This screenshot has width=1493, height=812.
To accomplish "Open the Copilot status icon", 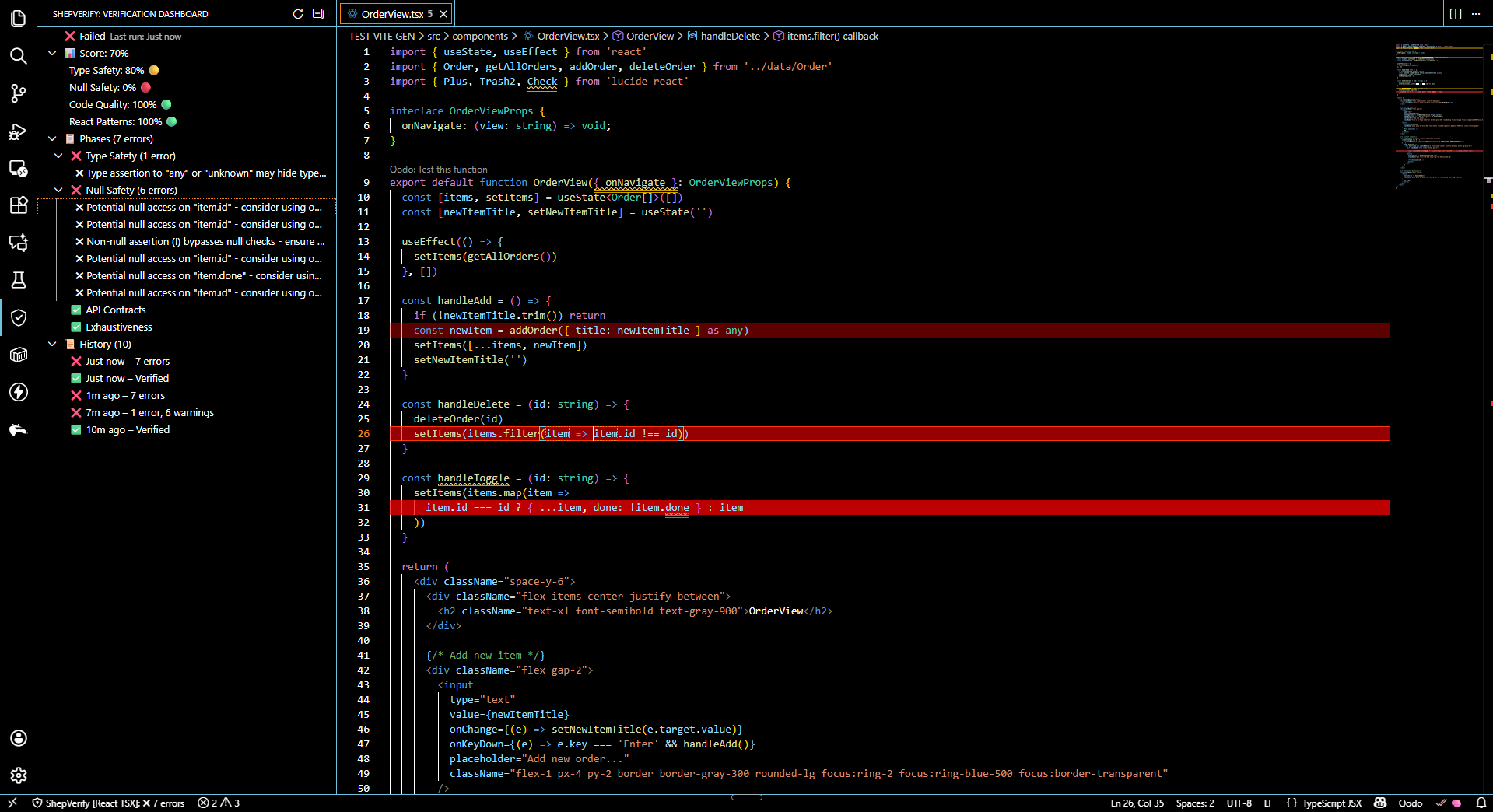I will point(1380,803).
